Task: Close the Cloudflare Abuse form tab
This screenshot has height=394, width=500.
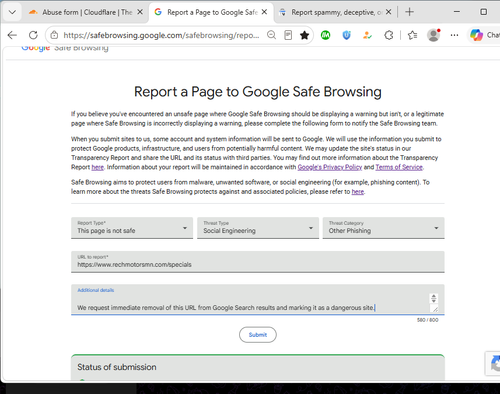Action: tap(140, 12)
